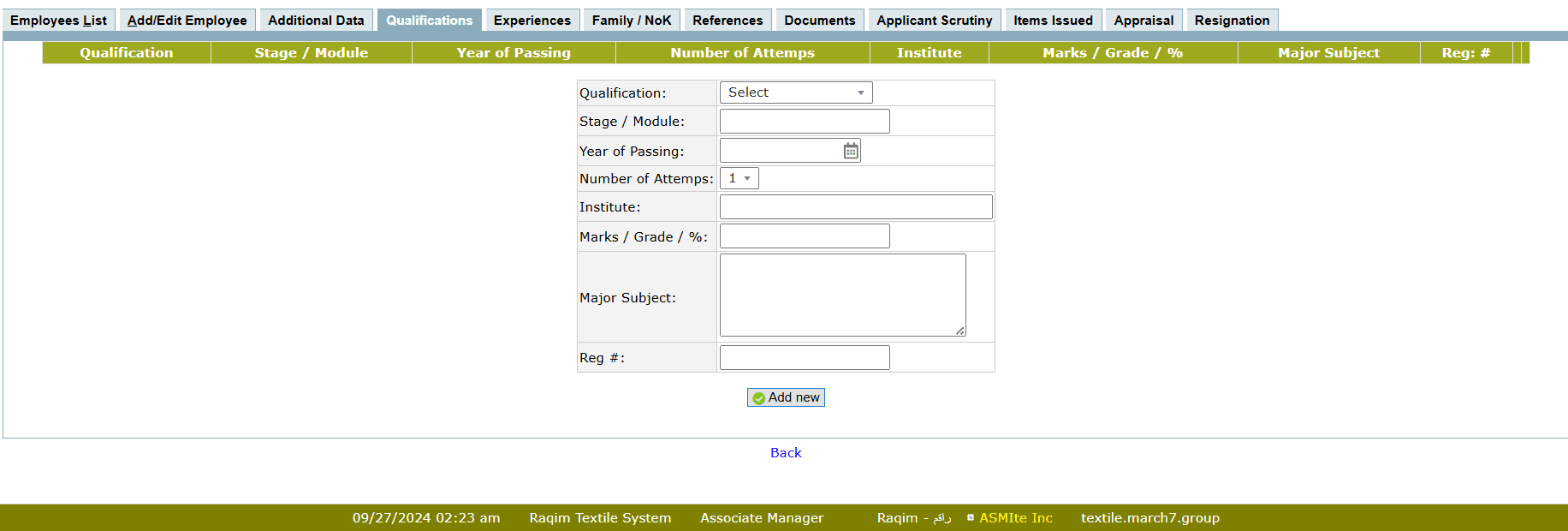Switch to the Experiences tab
This screenshot has width=1568, height=531.
click(x=532, y=21)
